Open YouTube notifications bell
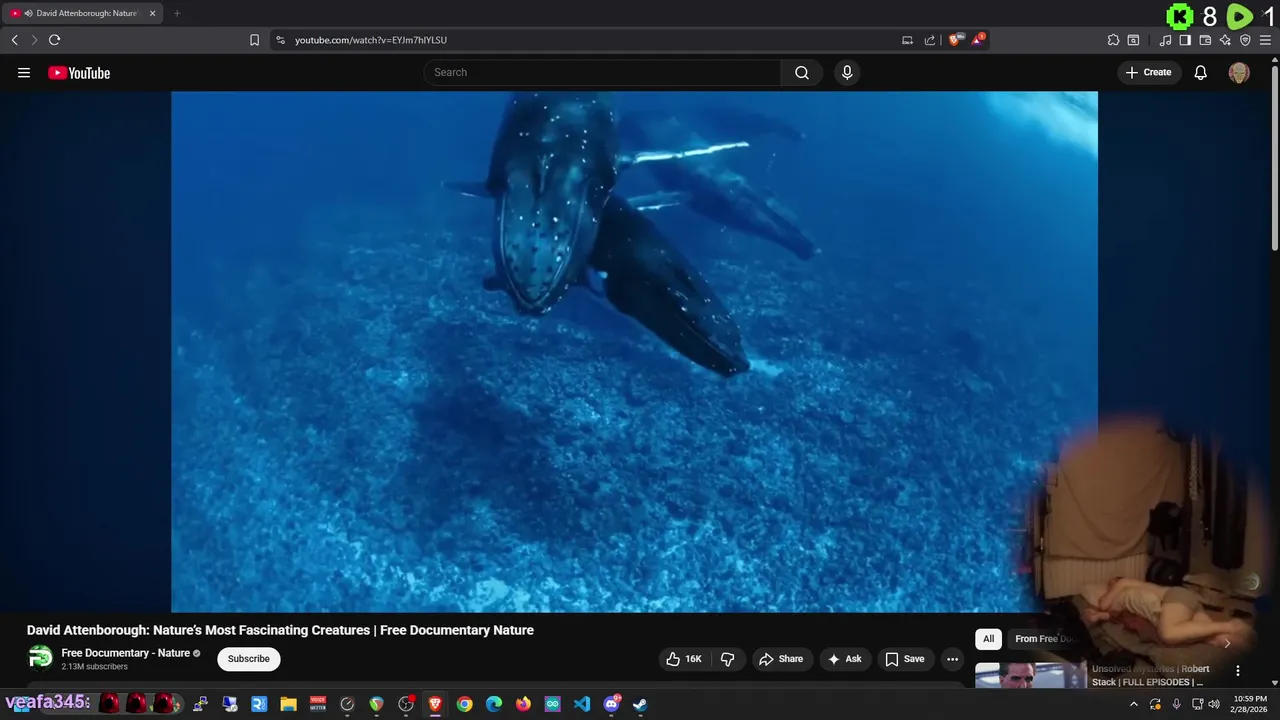Screen dimensions: 1280x720 click(1201, 72)
